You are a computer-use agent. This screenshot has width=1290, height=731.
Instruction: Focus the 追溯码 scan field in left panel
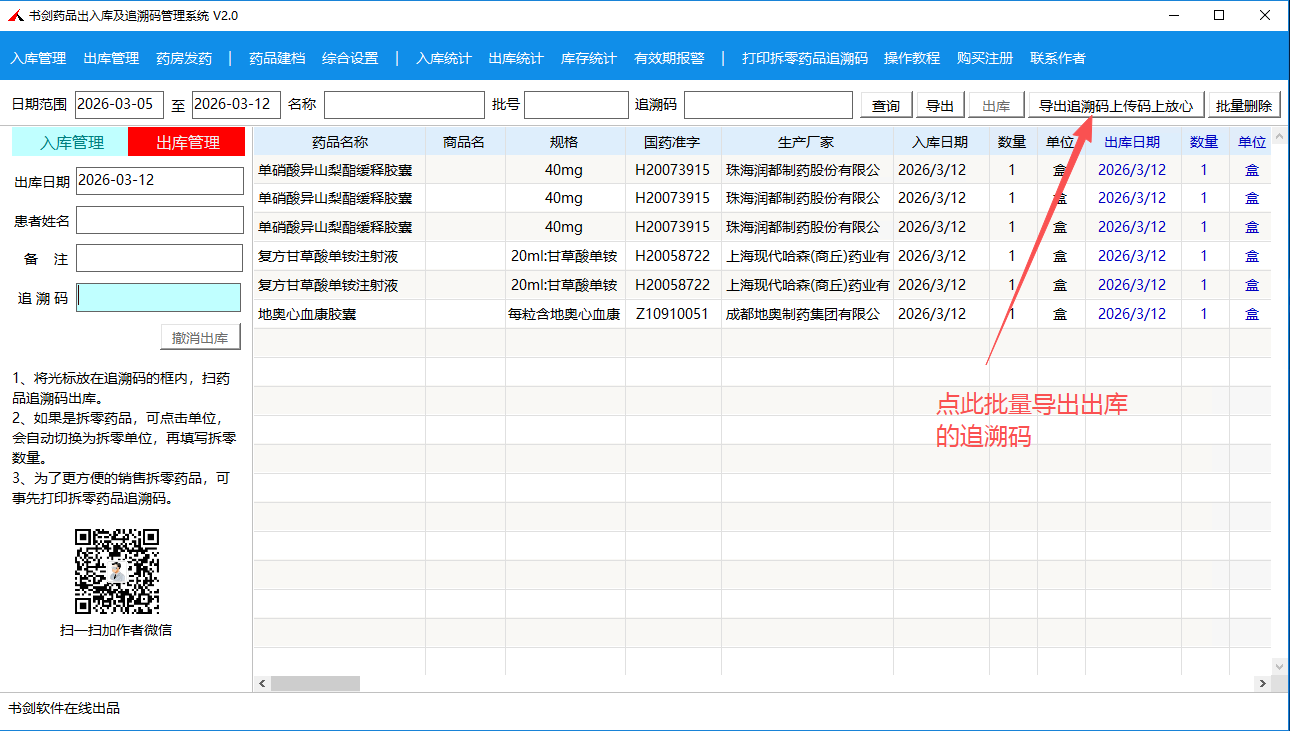tap(159, 298)
